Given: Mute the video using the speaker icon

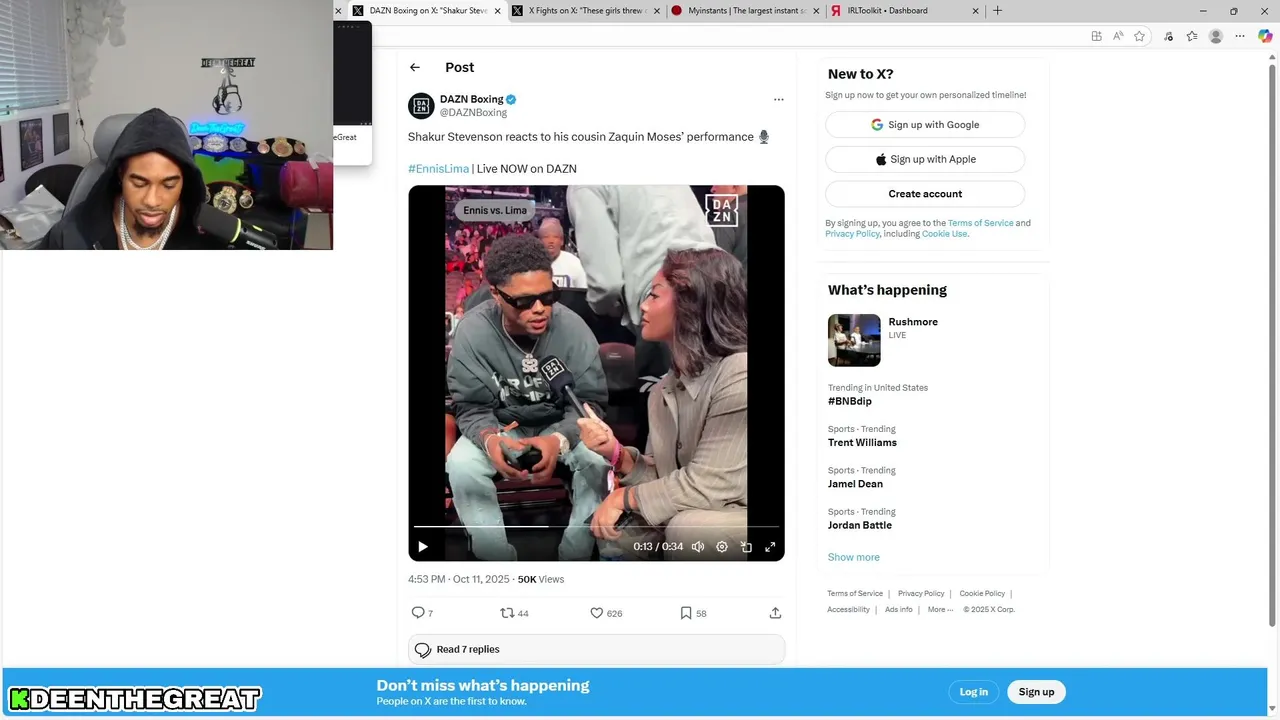Looking at the screenshot, I should click(698, 546).
